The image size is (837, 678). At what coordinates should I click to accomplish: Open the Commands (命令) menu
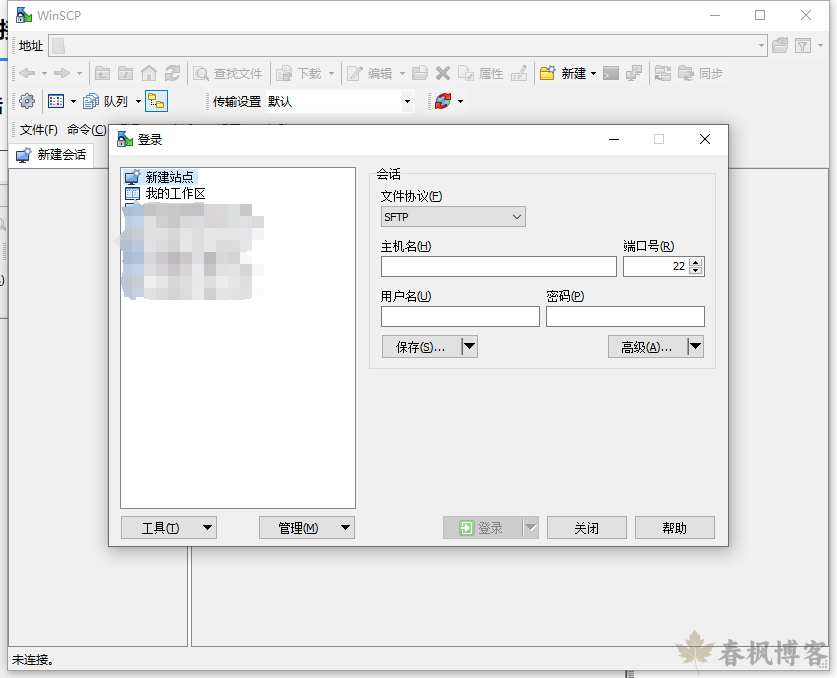tap(86, 130)
